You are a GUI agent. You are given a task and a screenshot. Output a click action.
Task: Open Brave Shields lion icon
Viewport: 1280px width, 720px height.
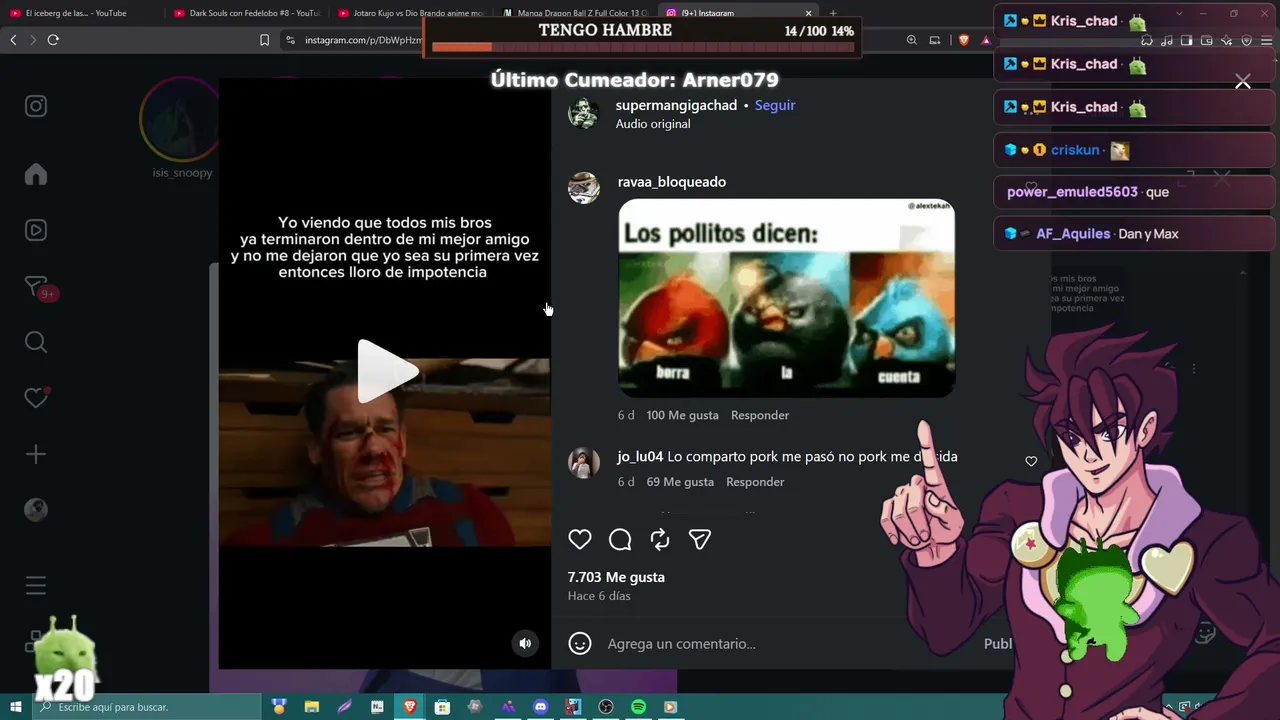[x=963, y=40]
